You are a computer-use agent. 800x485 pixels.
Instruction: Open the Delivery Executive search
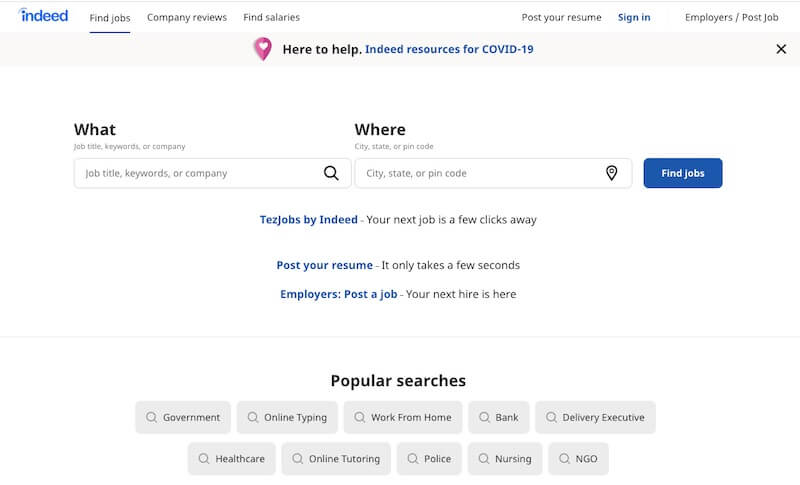tap(595, 417)
